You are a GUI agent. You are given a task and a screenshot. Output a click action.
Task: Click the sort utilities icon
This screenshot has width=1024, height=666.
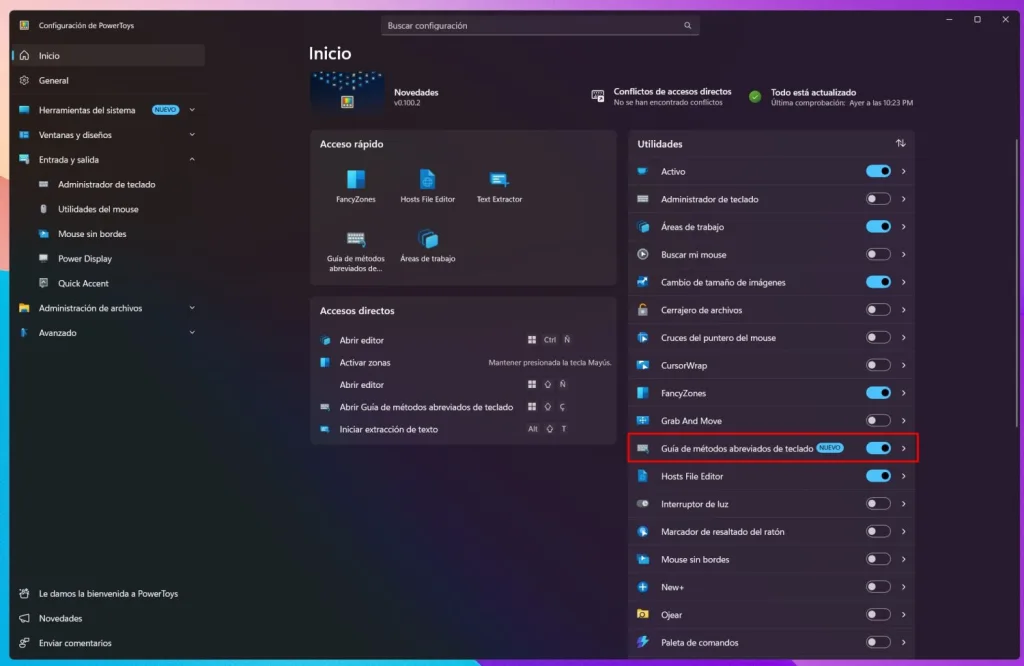click(x=900, y=143)
